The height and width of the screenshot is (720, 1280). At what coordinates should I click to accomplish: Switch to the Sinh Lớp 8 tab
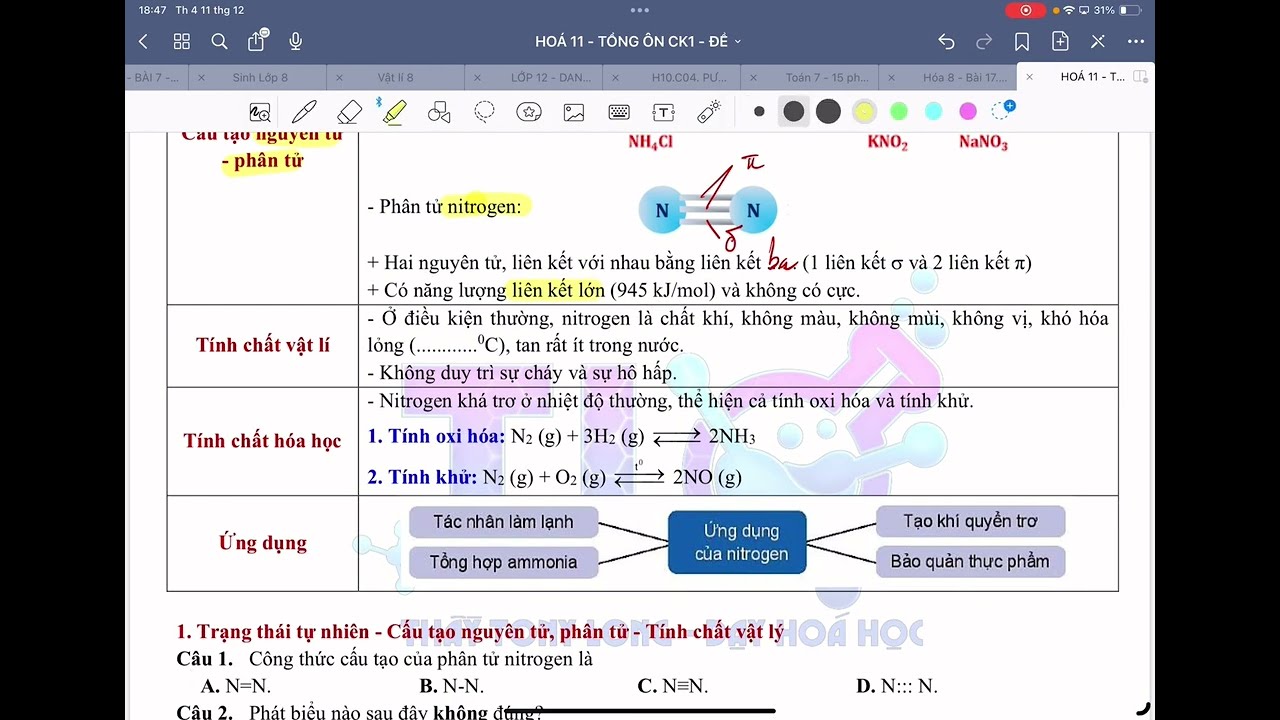(260, 77)
